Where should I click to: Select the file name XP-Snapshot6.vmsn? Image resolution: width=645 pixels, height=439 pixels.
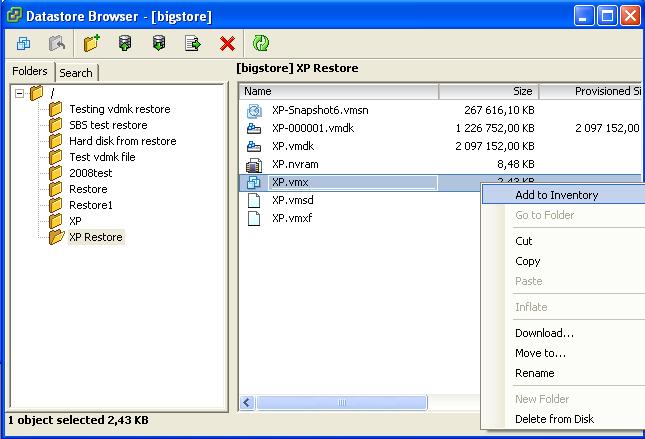coord(320,110)
